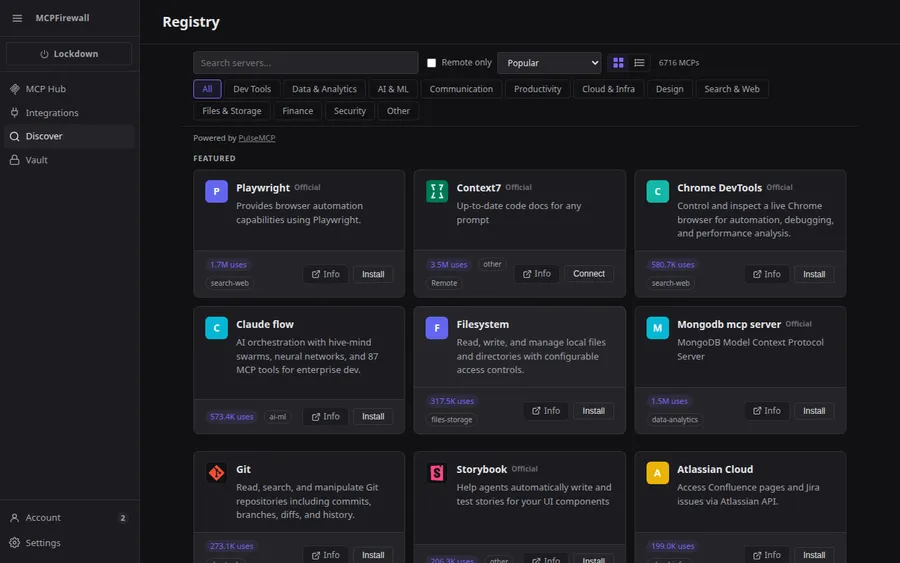Screen dimensions: 900x563
Task: Install the Claude flow server
Action: (373, 417)
